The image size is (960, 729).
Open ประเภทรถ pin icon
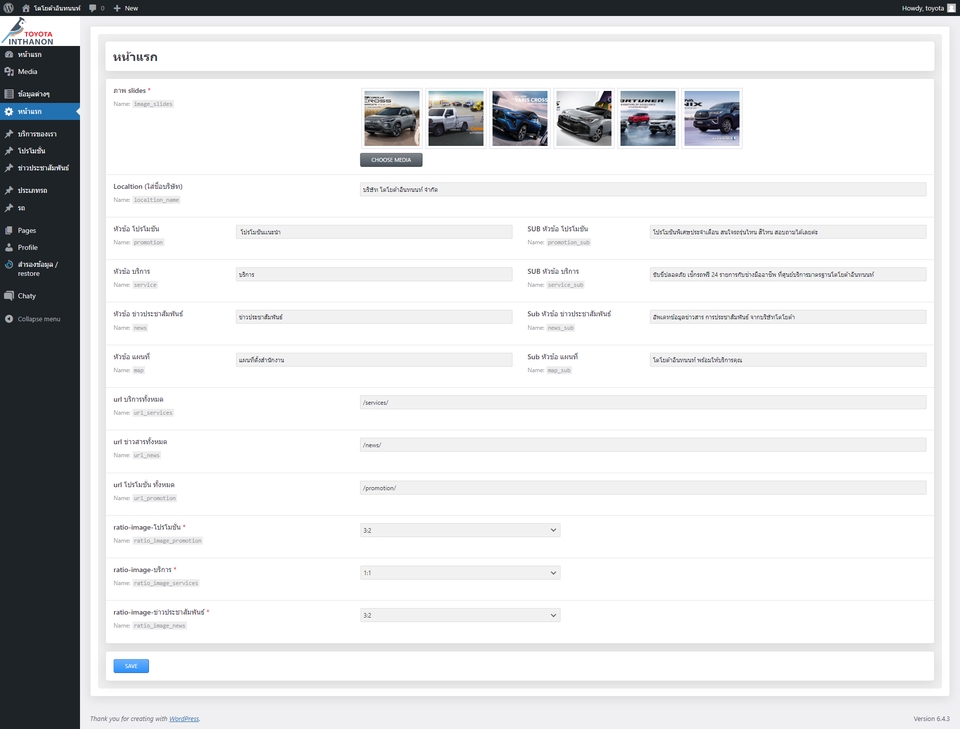pyautogui.click(x=9, y=190)
